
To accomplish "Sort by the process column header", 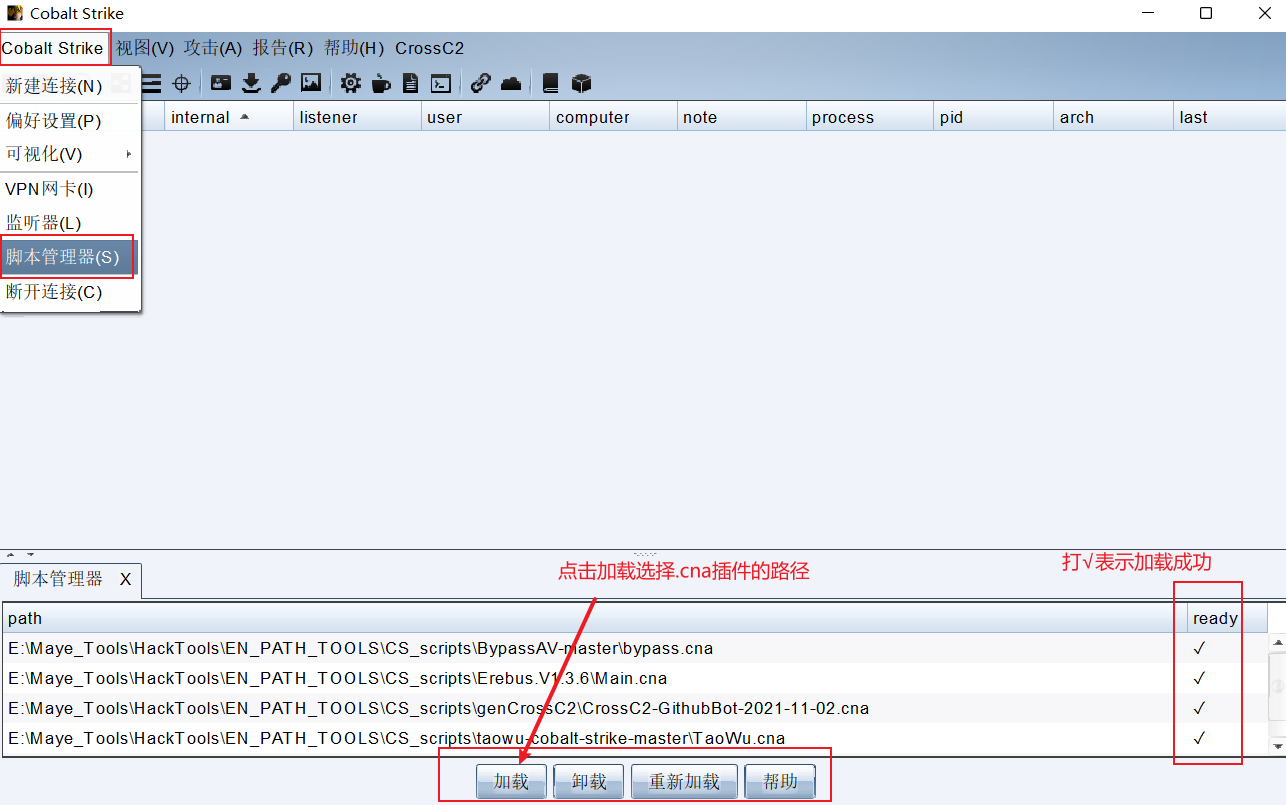I will click(869, 117).
